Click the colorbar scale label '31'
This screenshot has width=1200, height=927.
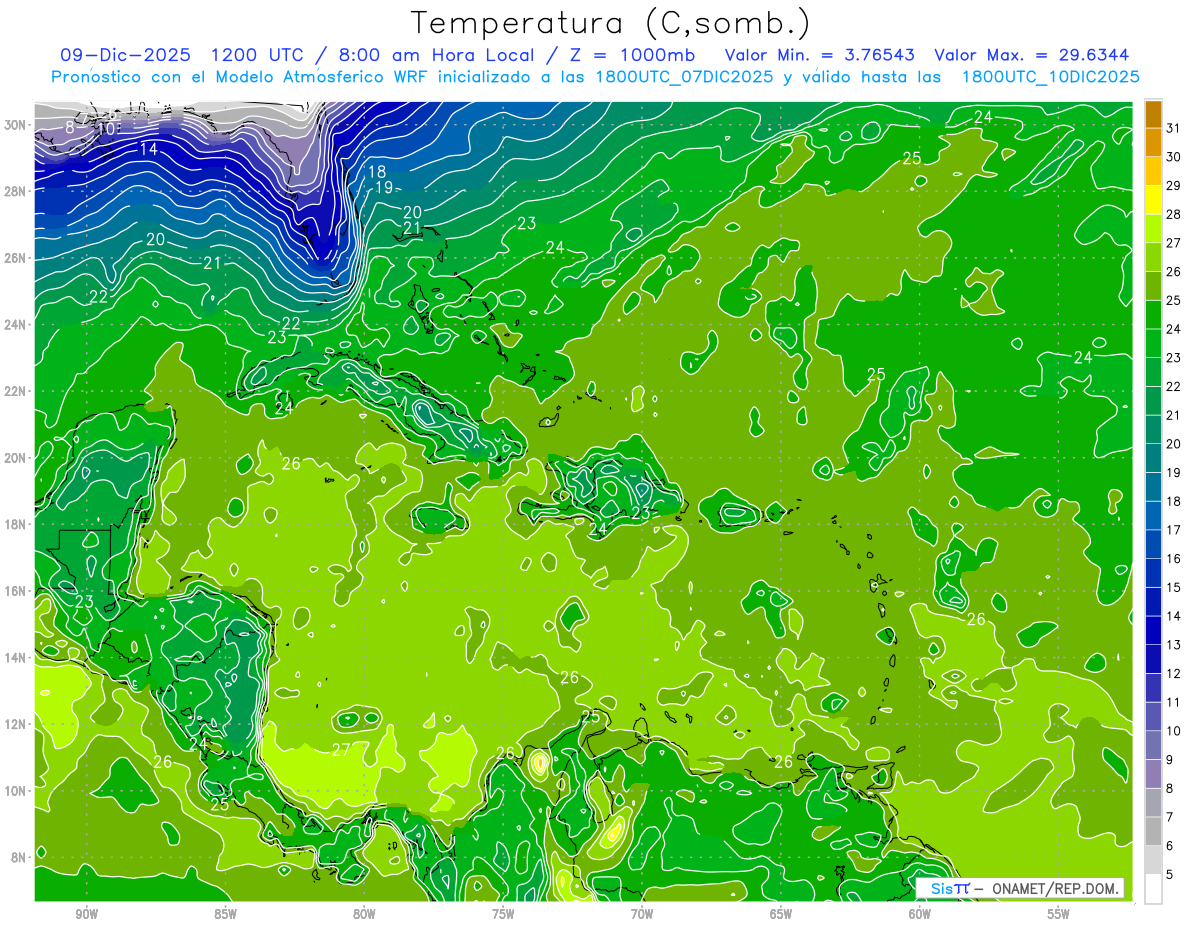[1174, 127]
